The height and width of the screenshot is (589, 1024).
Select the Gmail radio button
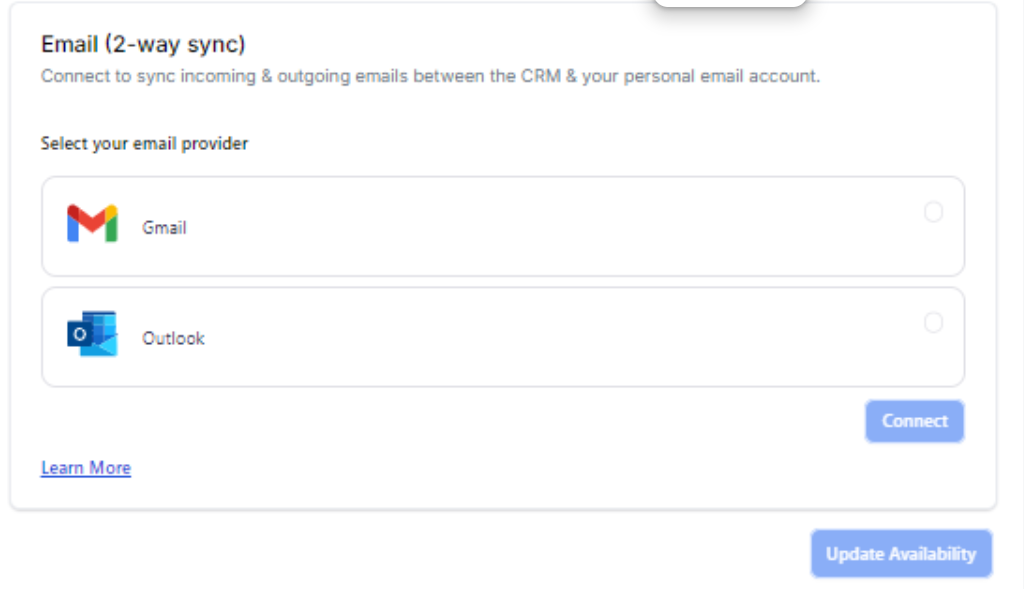[x=933, y=212]
